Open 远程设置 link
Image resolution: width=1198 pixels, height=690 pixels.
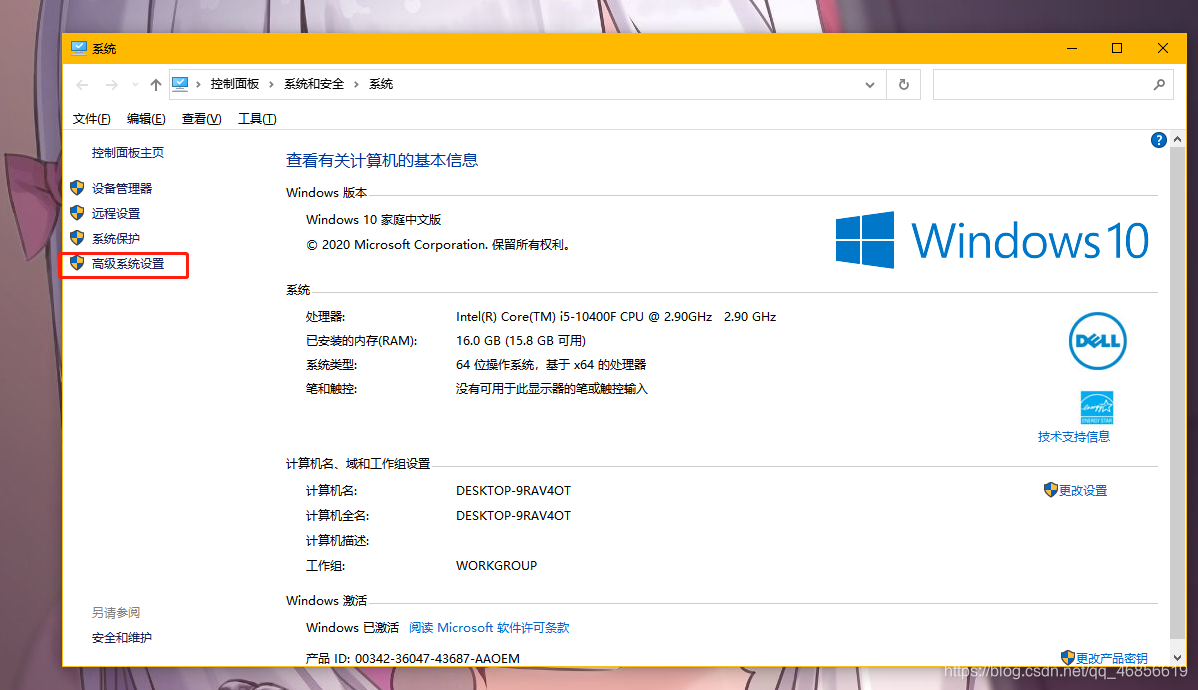[116, 213]
